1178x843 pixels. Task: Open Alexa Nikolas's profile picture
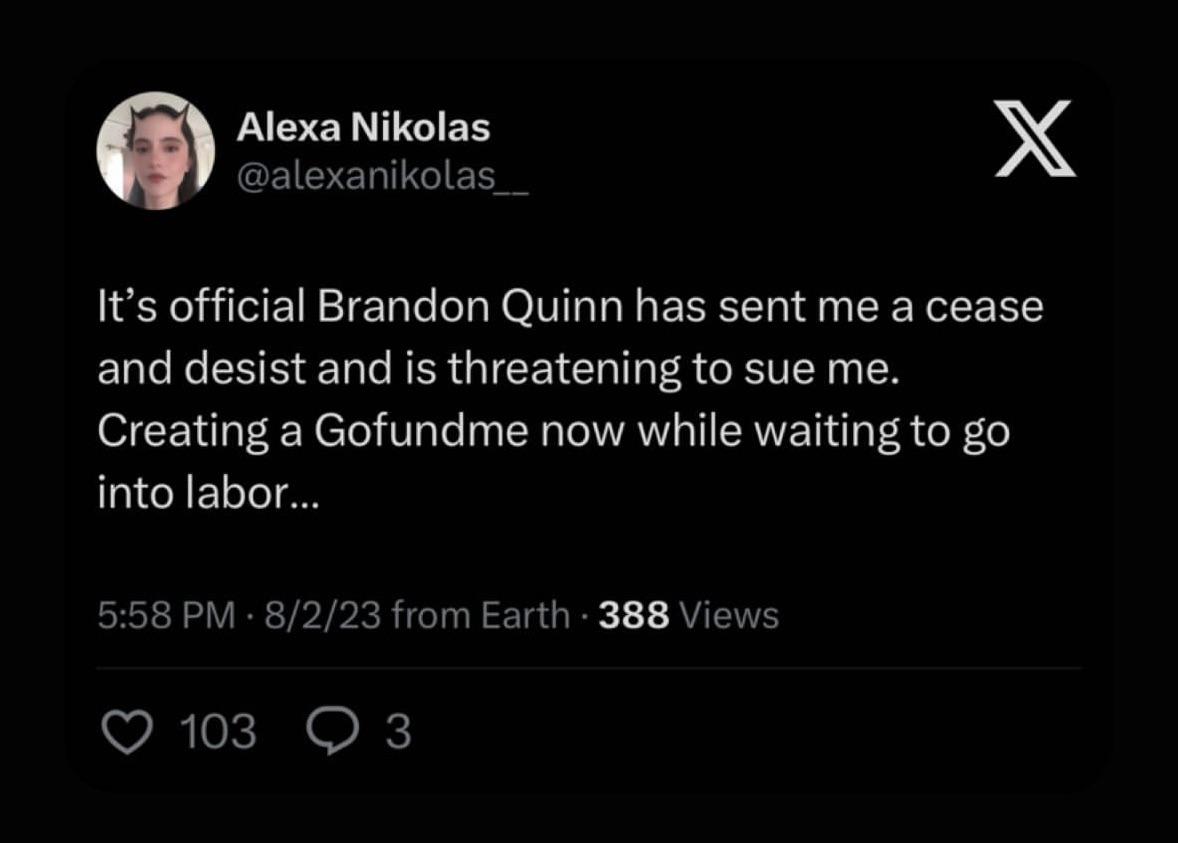155,157
